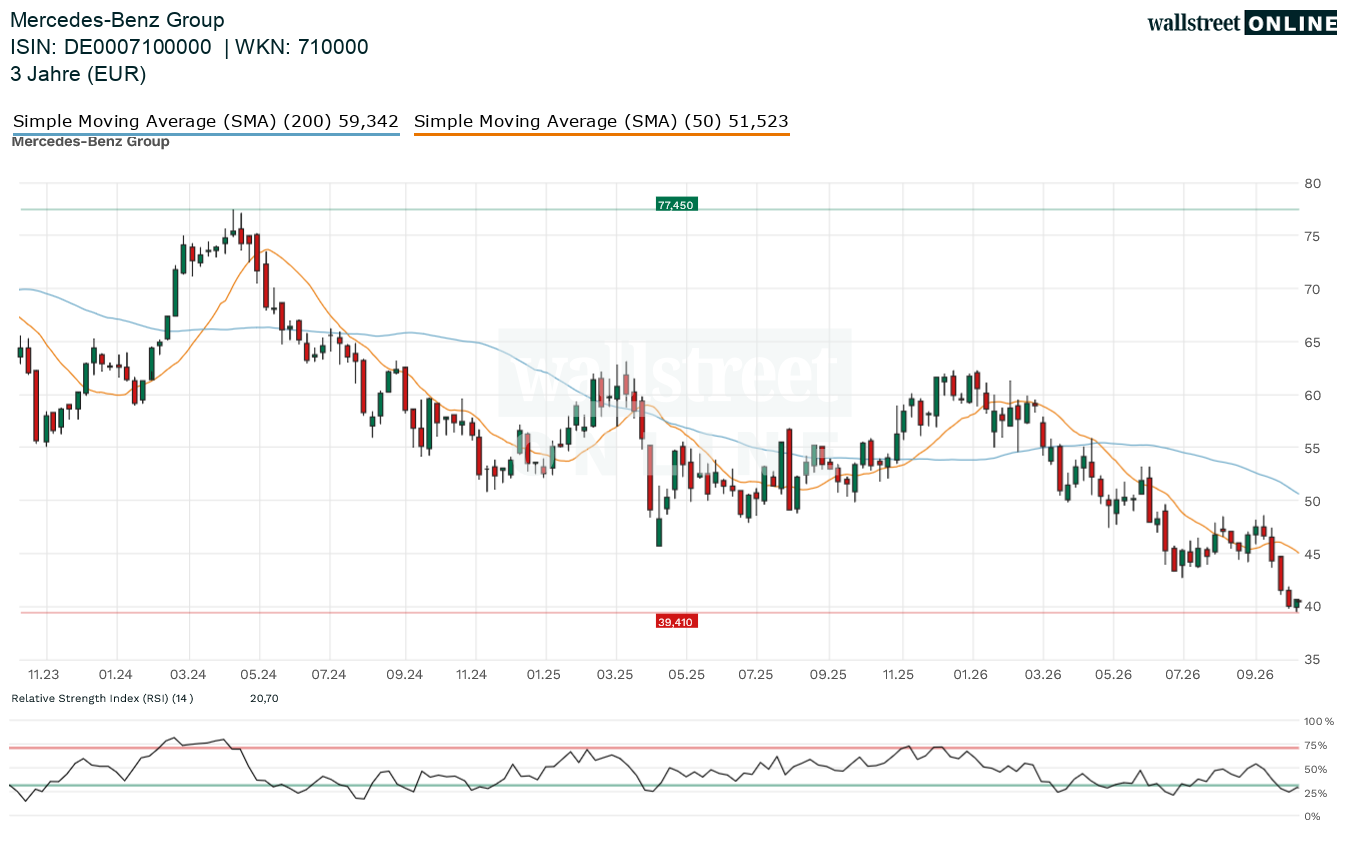Select the 25 % RSI axis label
This screenshot has height=843, width=1349.
(x=1316, y=793)
